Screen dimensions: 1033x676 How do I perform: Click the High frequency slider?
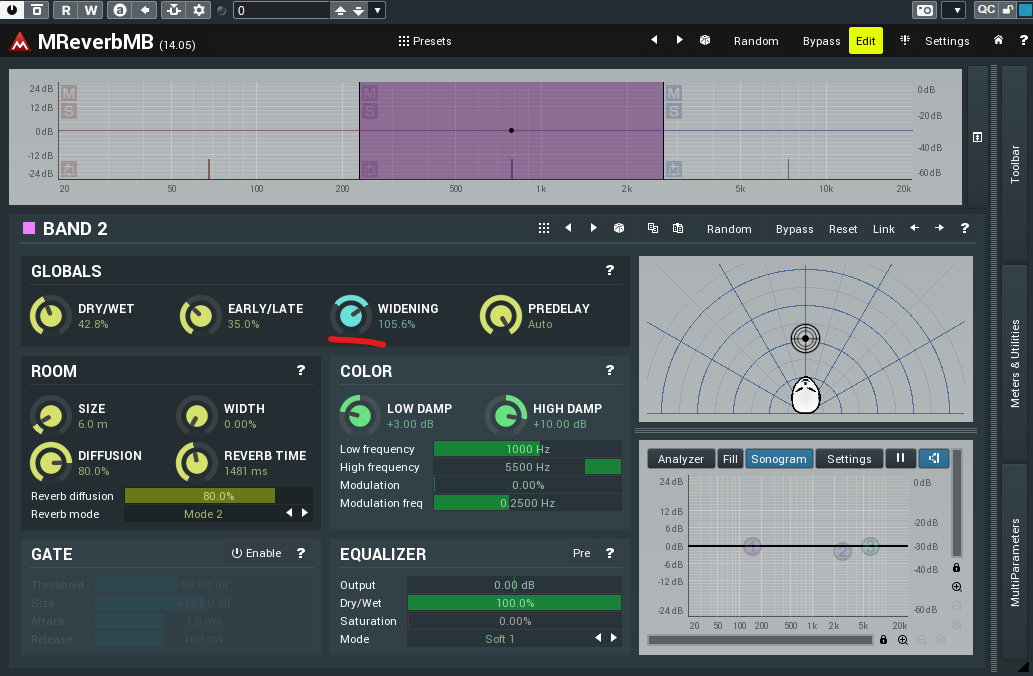tap(527, 466)
